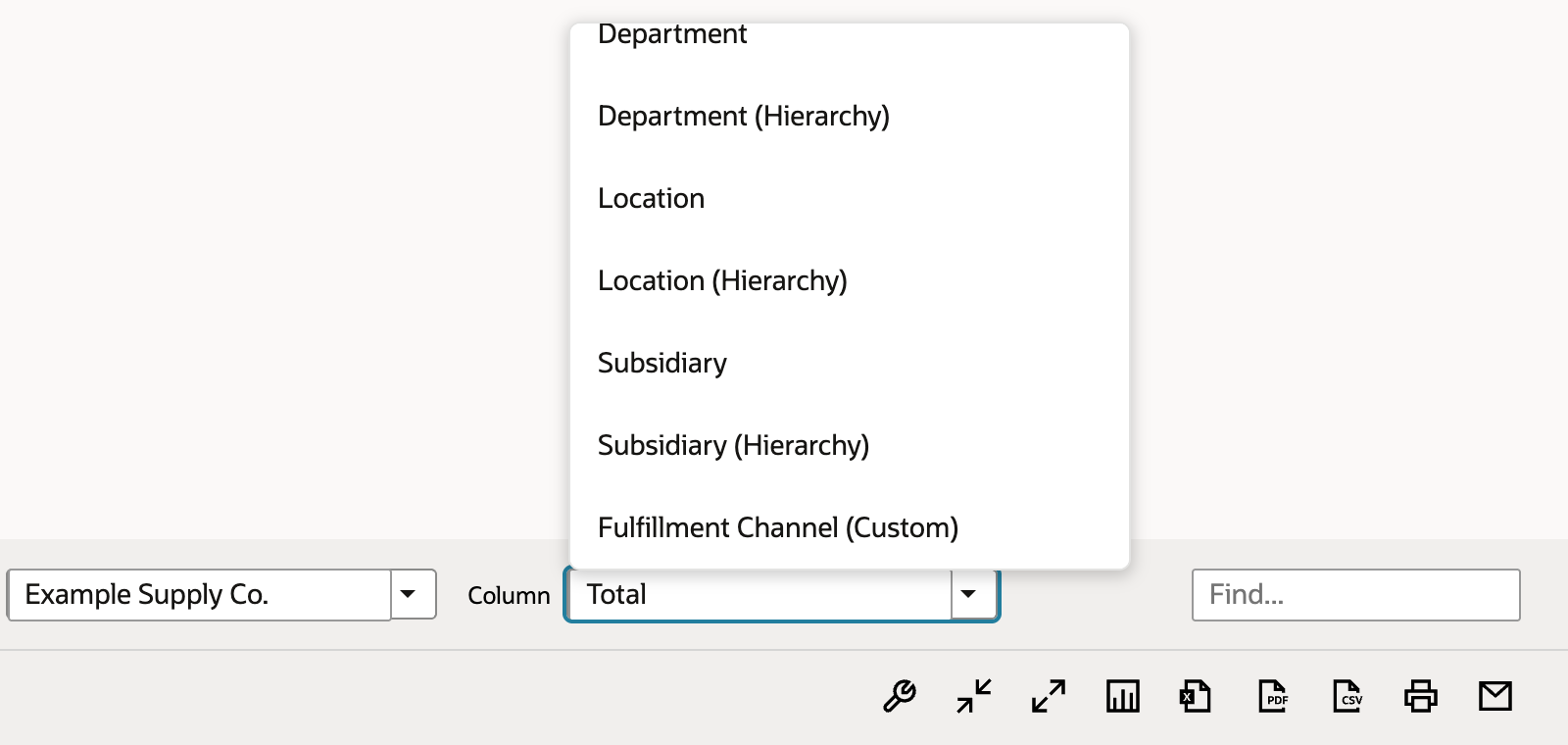Select Subsidiary from the list
This screenshot has height=745, width=1568.
pos(849,363)
